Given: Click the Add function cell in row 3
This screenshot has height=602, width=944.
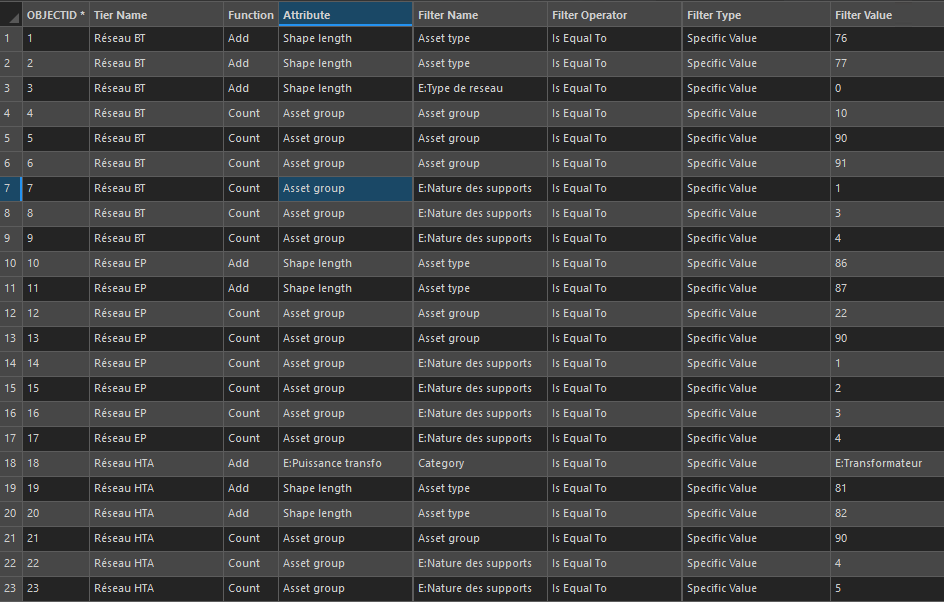Looking at the screenshot, I should click(251, 88).
